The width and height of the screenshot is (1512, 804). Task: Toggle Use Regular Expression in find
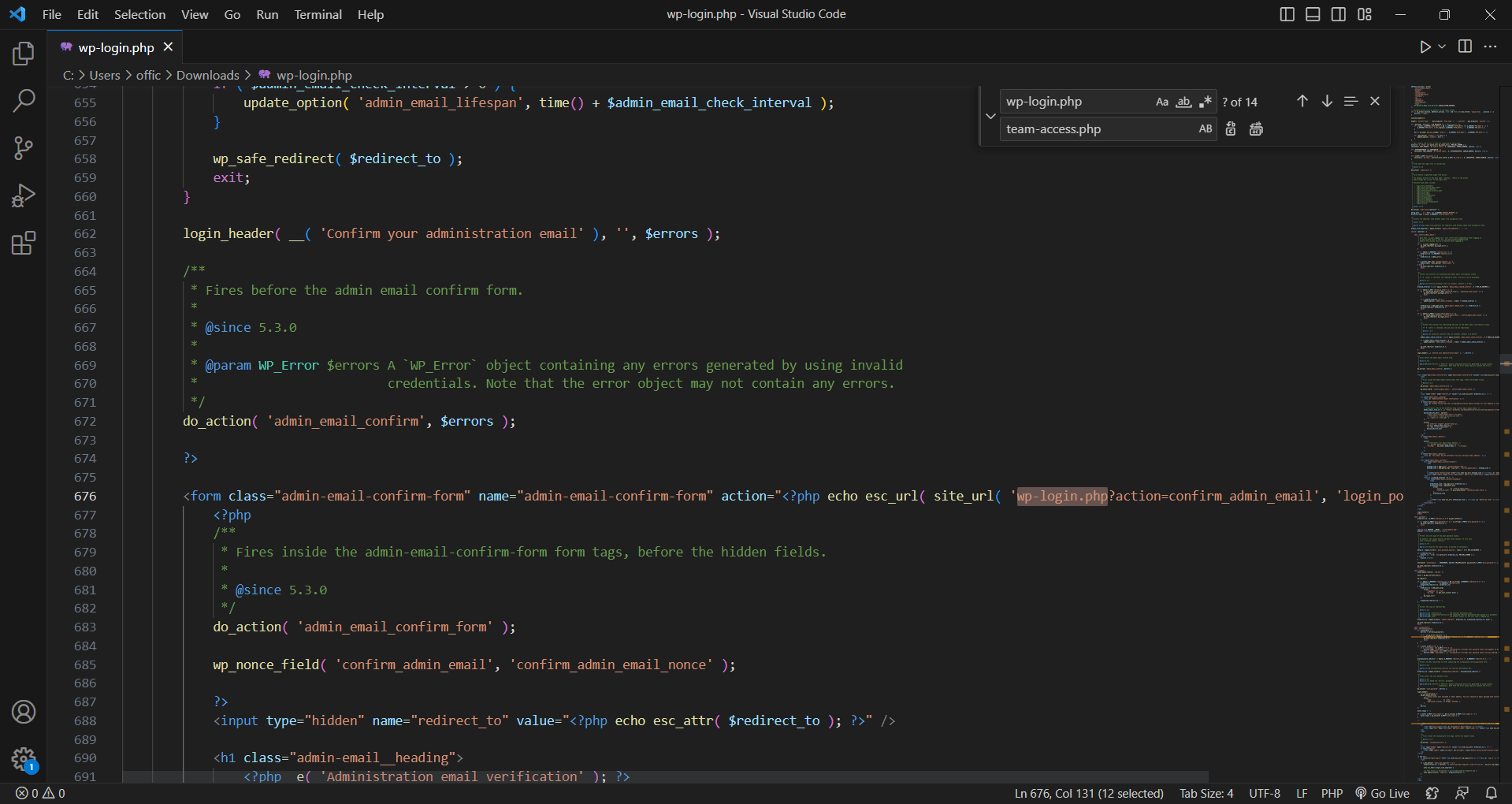coord(1206,102)
